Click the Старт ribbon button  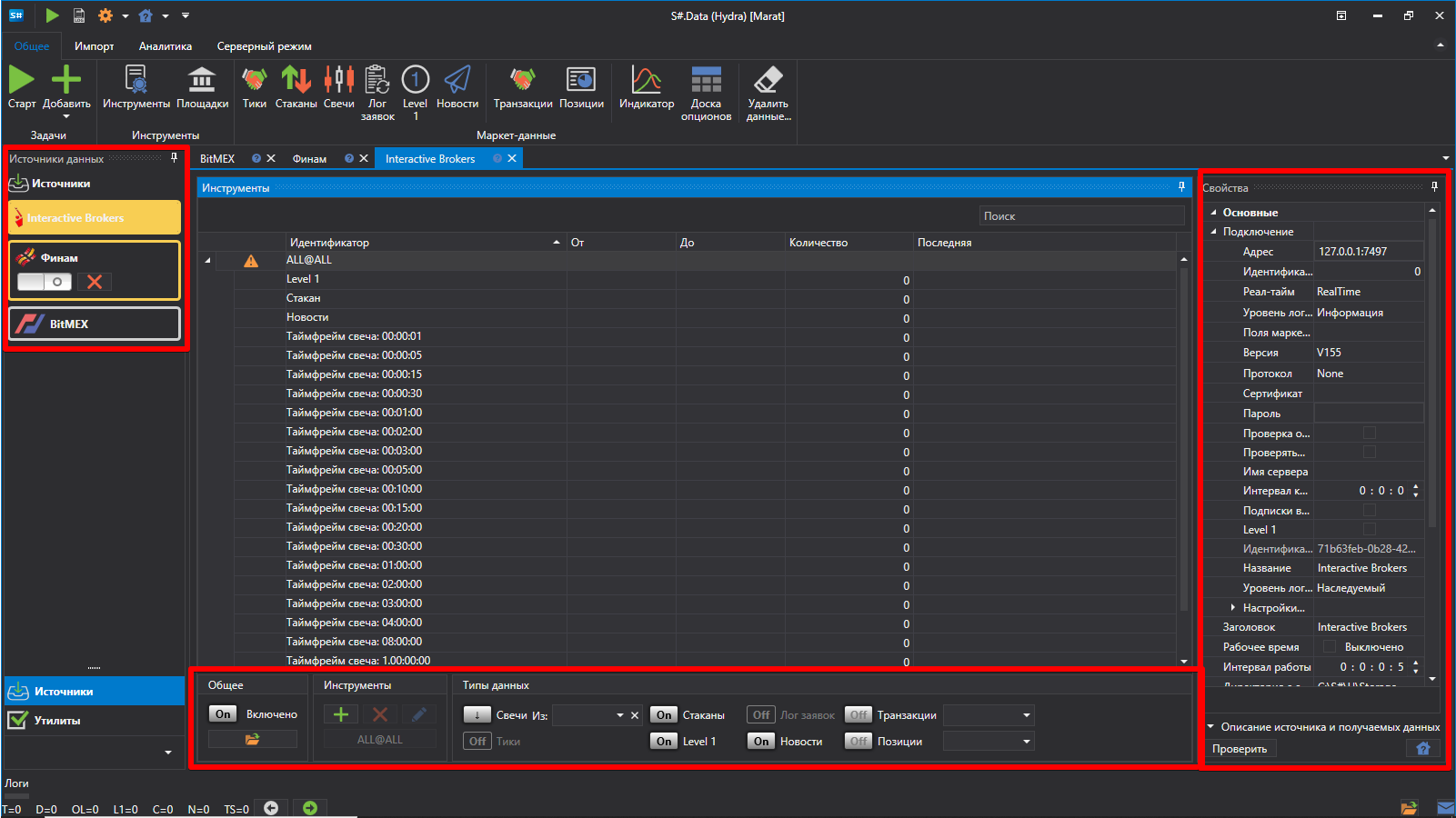pos(22,87)
